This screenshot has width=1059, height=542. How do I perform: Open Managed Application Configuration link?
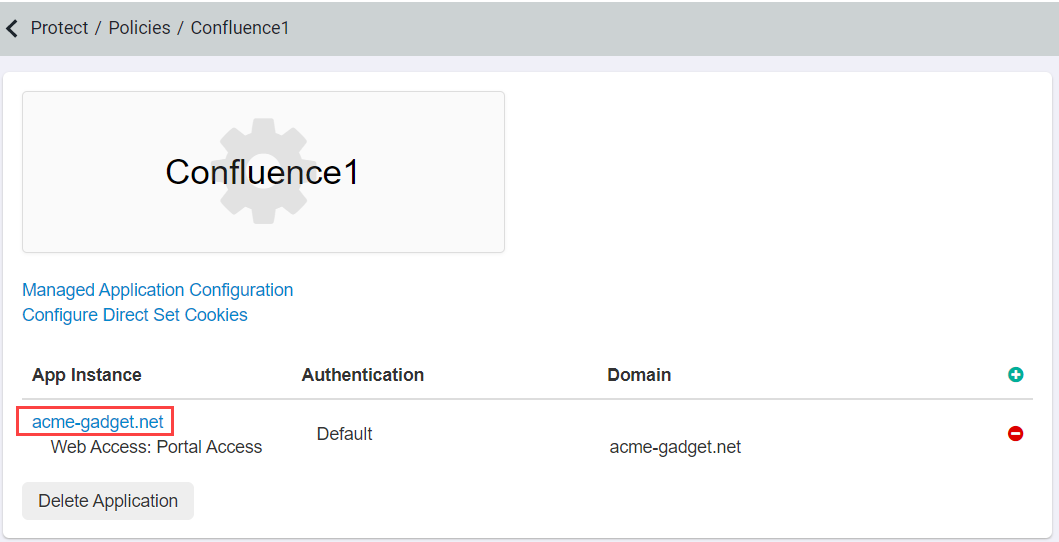tap(158, 290)
